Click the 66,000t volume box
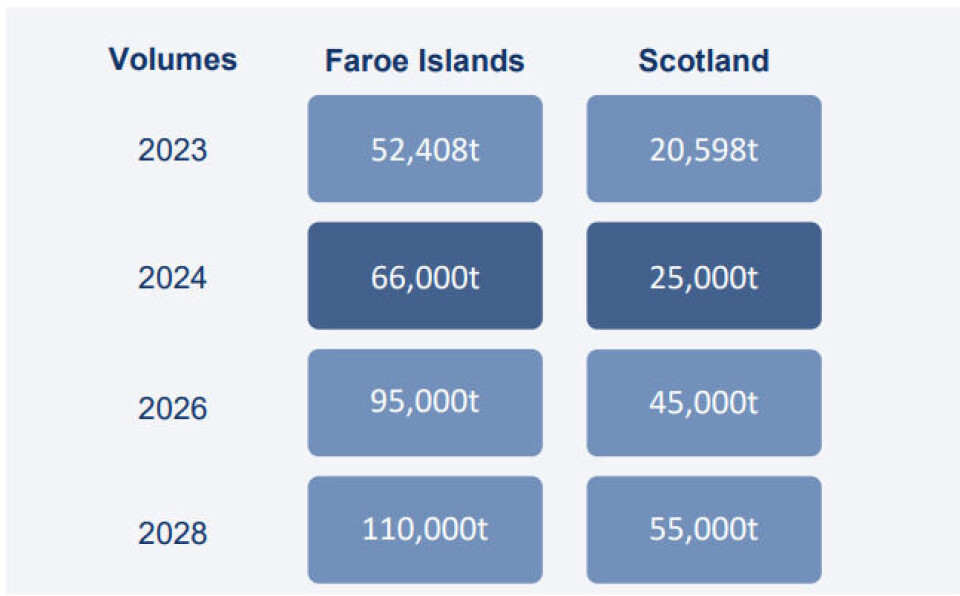Image resolution: width=960 pixels, height=596 pixels. coord(425,276)
